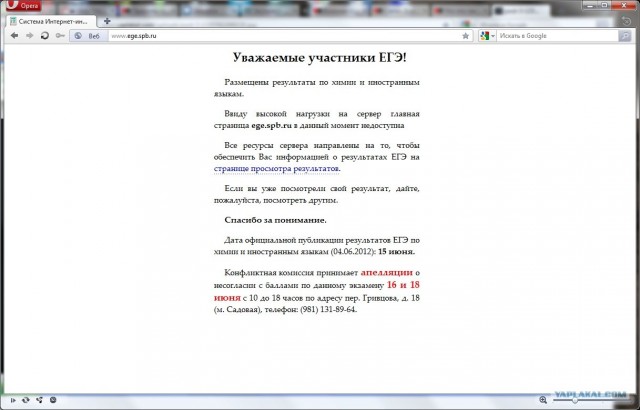Go forward with the Forward arrow
The width and height of the screenshot is (640, 410).
click(29, 36)
